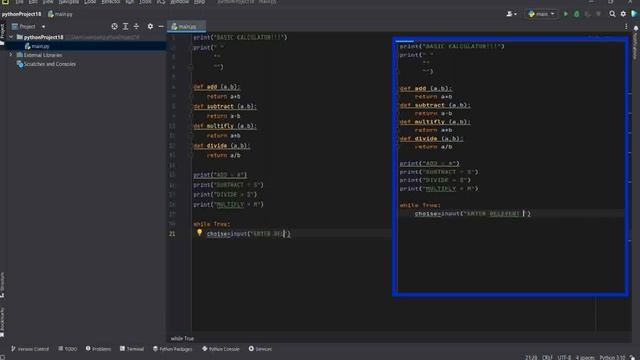
Task: Click the UTF-8 encoding setting
Action: (564, 358)
